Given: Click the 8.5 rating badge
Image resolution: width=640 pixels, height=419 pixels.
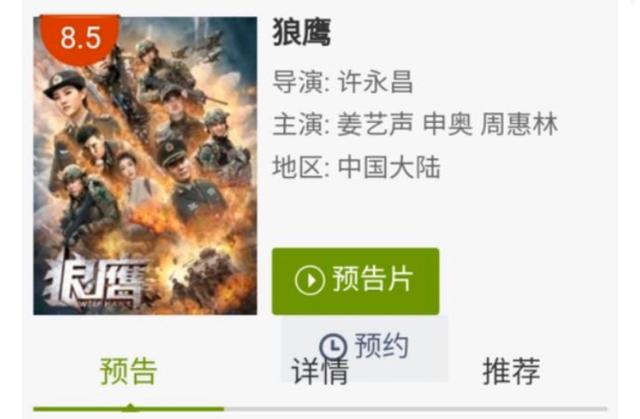Looking at the screenshot, I should (80, 39).
